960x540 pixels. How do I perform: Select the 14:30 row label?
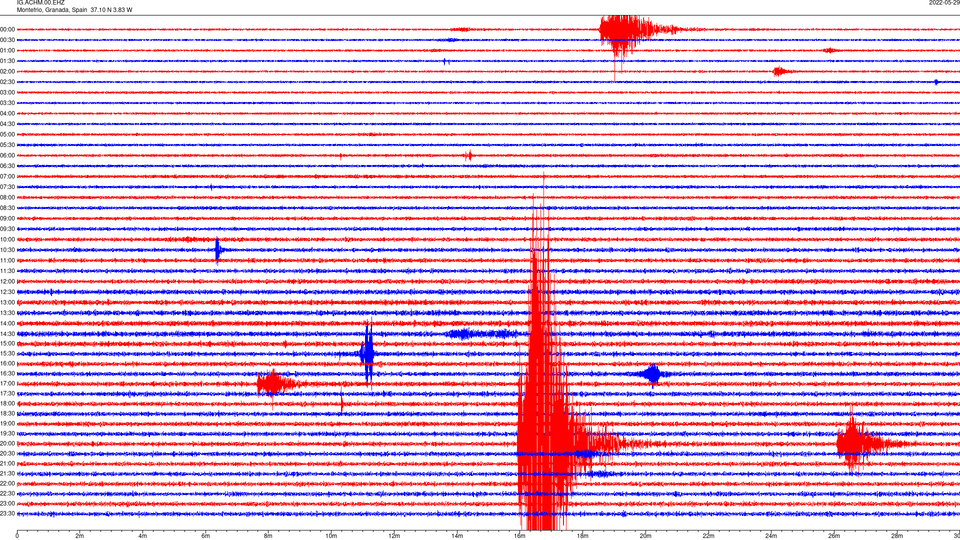[x=7, y=334]
